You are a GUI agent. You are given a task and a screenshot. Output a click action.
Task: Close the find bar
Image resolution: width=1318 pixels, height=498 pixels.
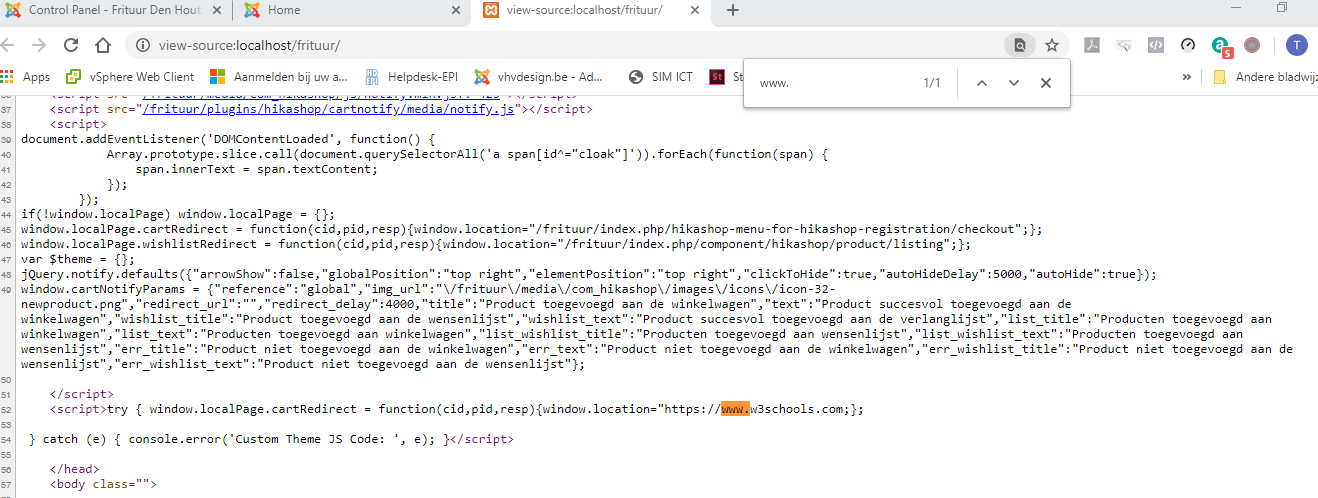(x=1046, y=83)
